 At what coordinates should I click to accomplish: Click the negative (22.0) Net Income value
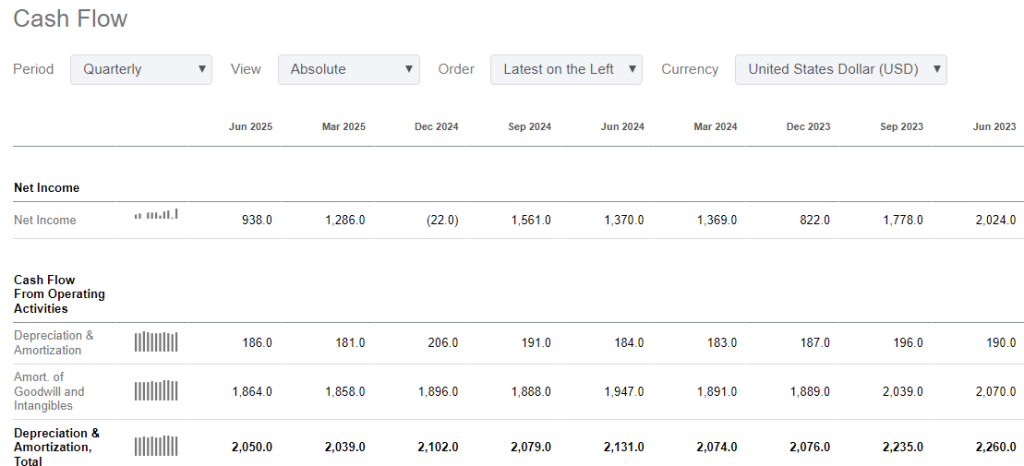[x=439, y=220]
